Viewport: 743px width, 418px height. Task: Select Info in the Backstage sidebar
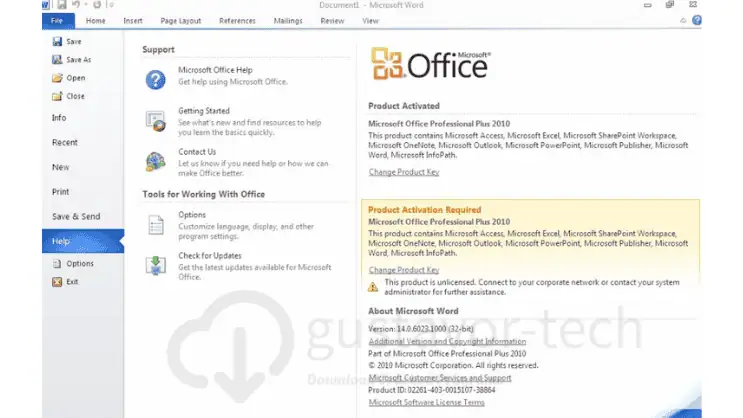[59, 118]
